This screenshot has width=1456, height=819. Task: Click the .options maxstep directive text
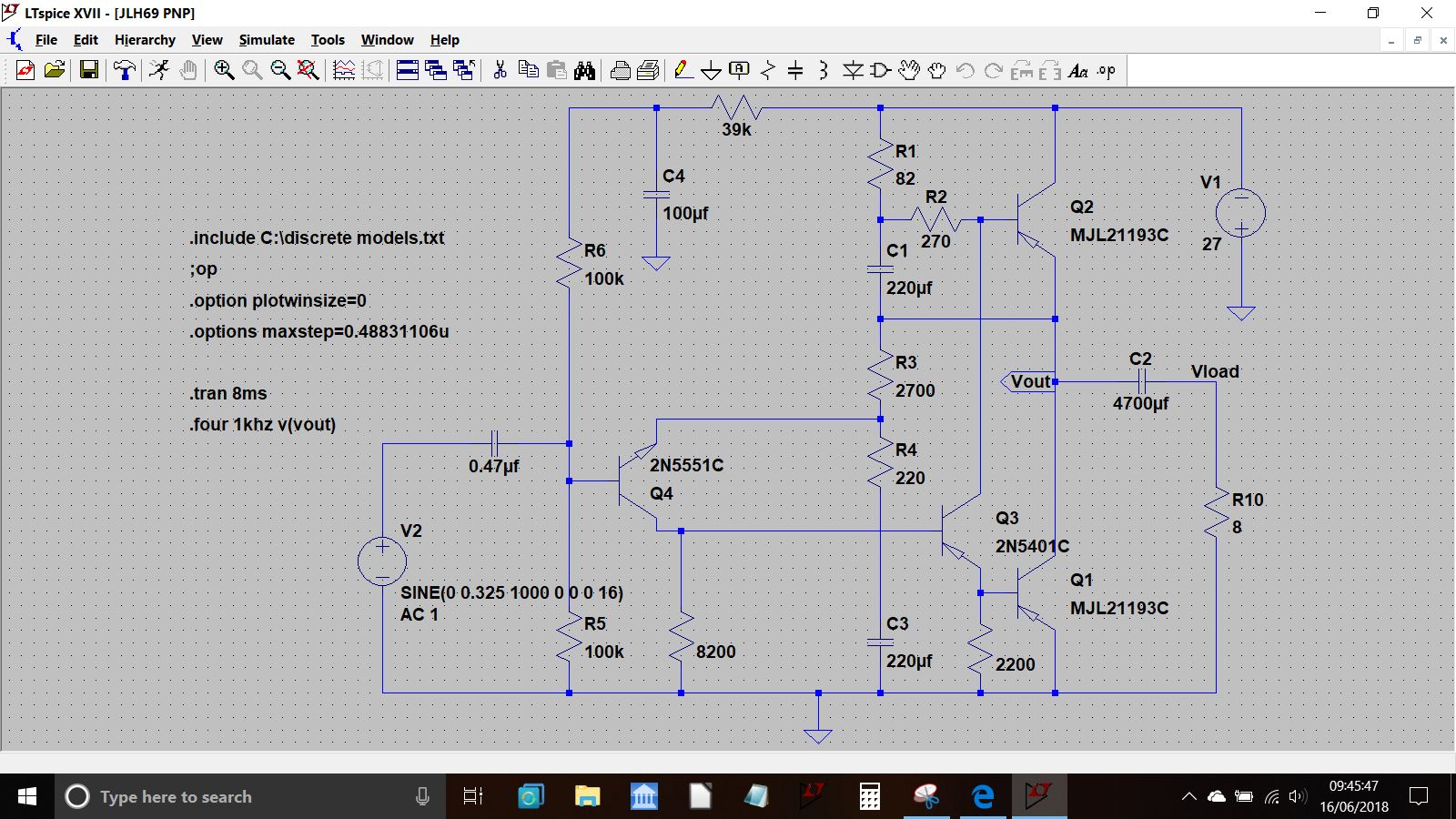(x=319, y=331)
